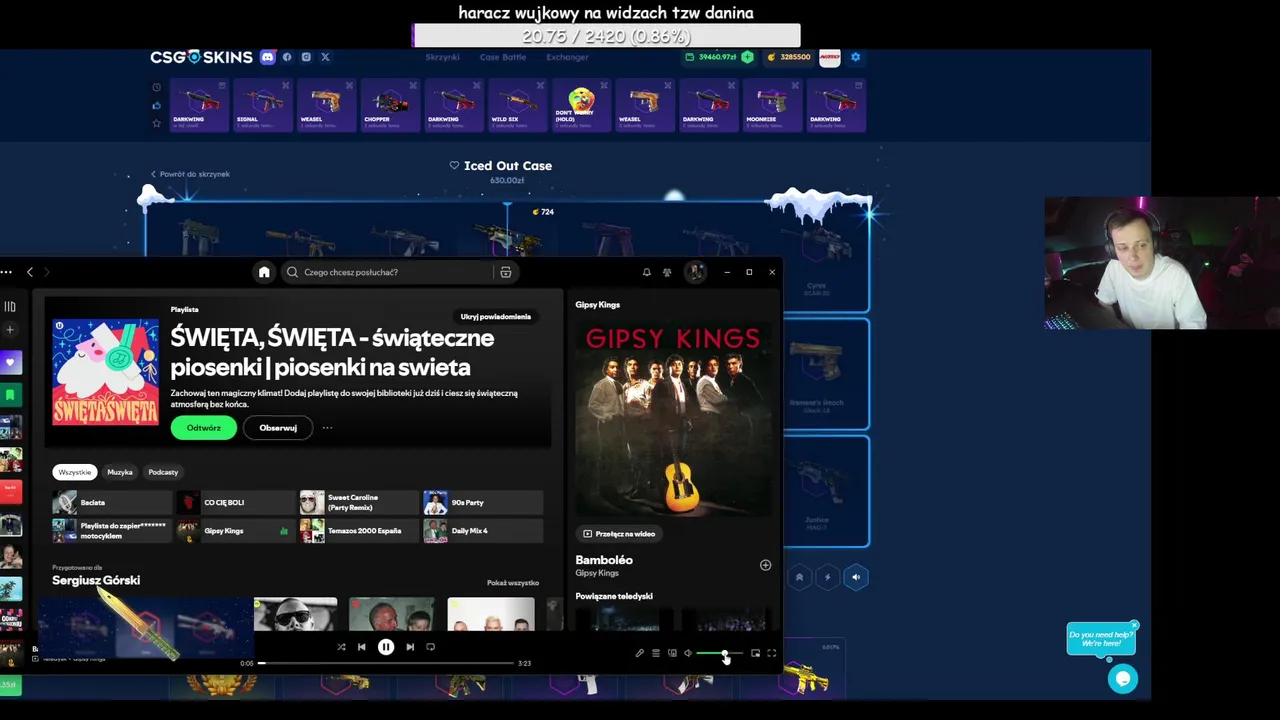Click the Obserwuj button
Viewport: 1280px width, 720px height.
[x=278, y=428]
